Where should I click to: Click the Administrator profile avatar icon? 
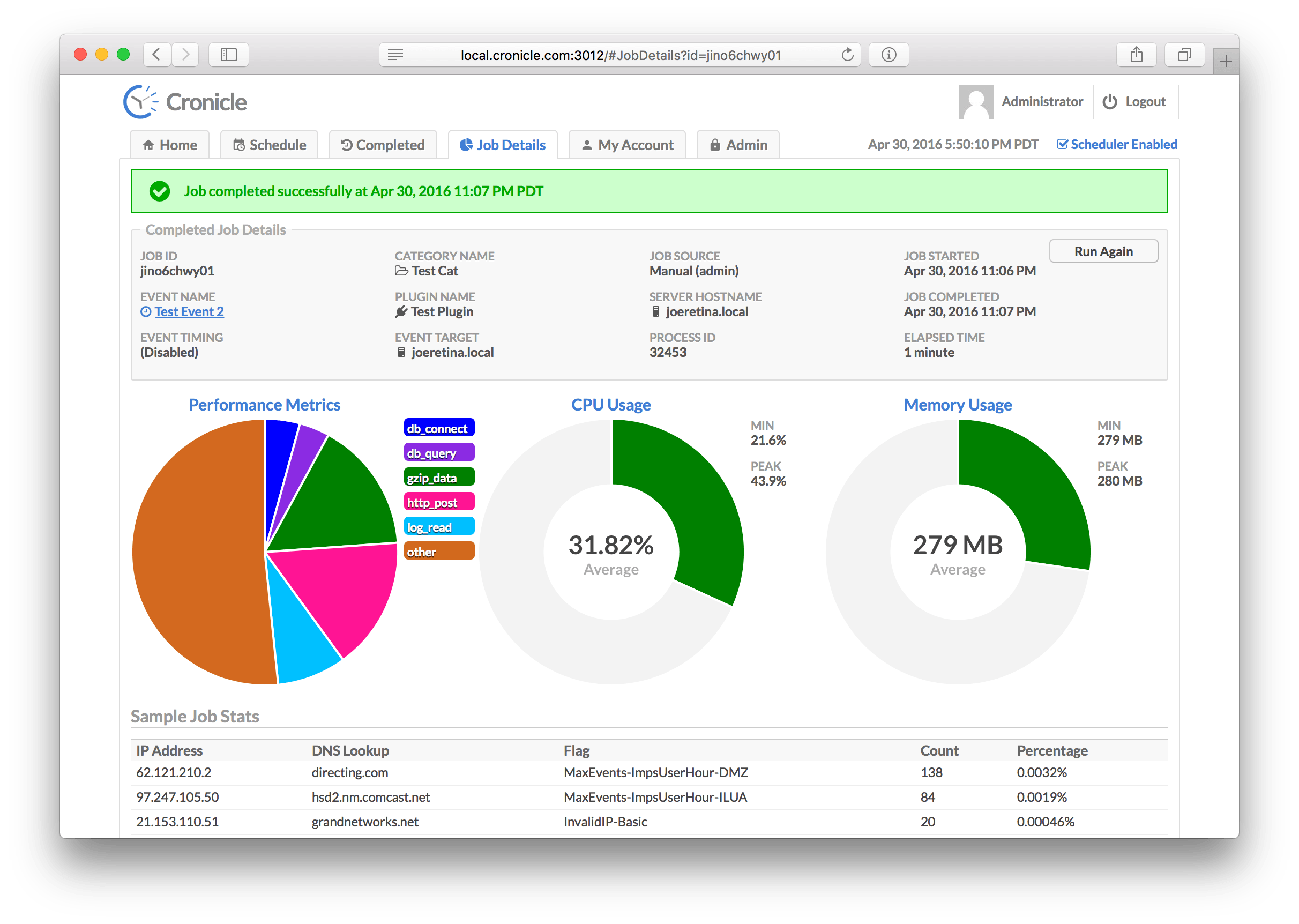point(978,100)
